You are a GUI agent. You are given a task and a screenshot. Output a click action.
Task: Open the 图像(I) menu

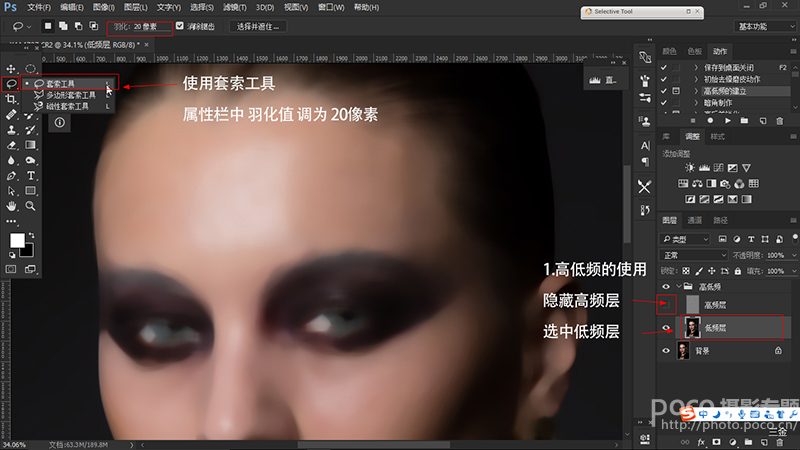click(x=104, y=8)
